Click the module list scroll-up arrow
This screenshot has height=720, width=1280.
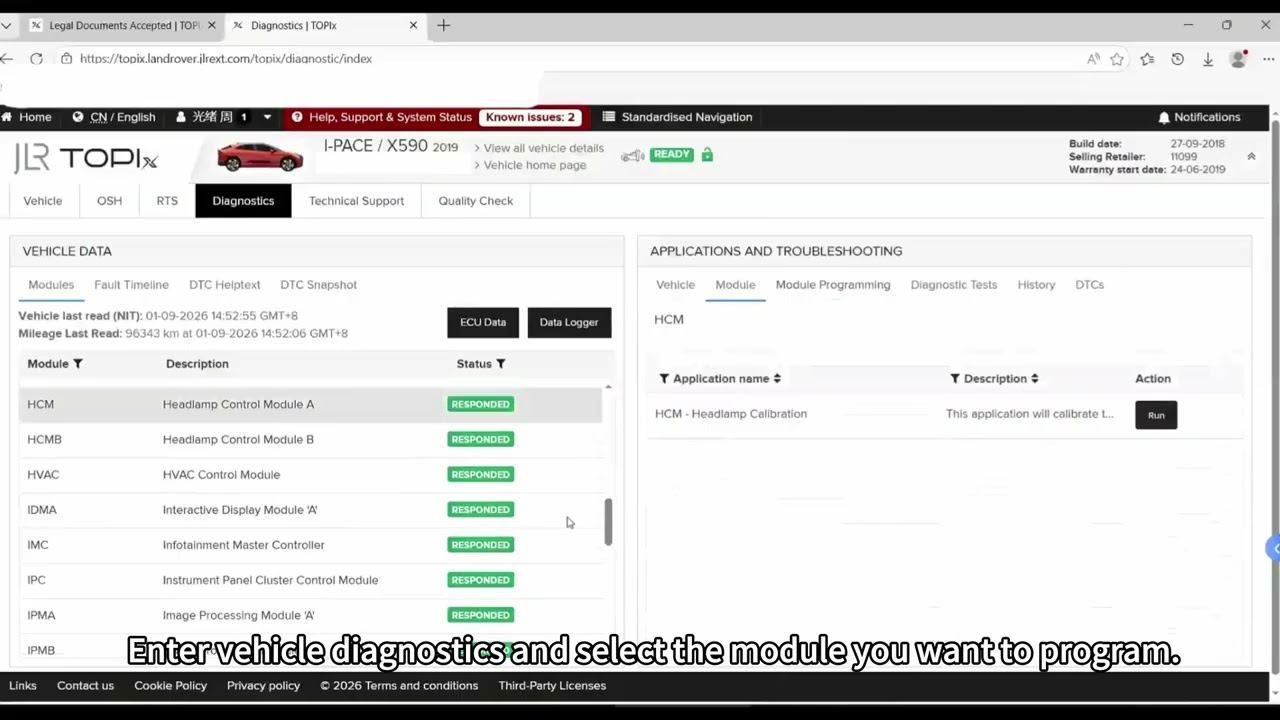608,387
